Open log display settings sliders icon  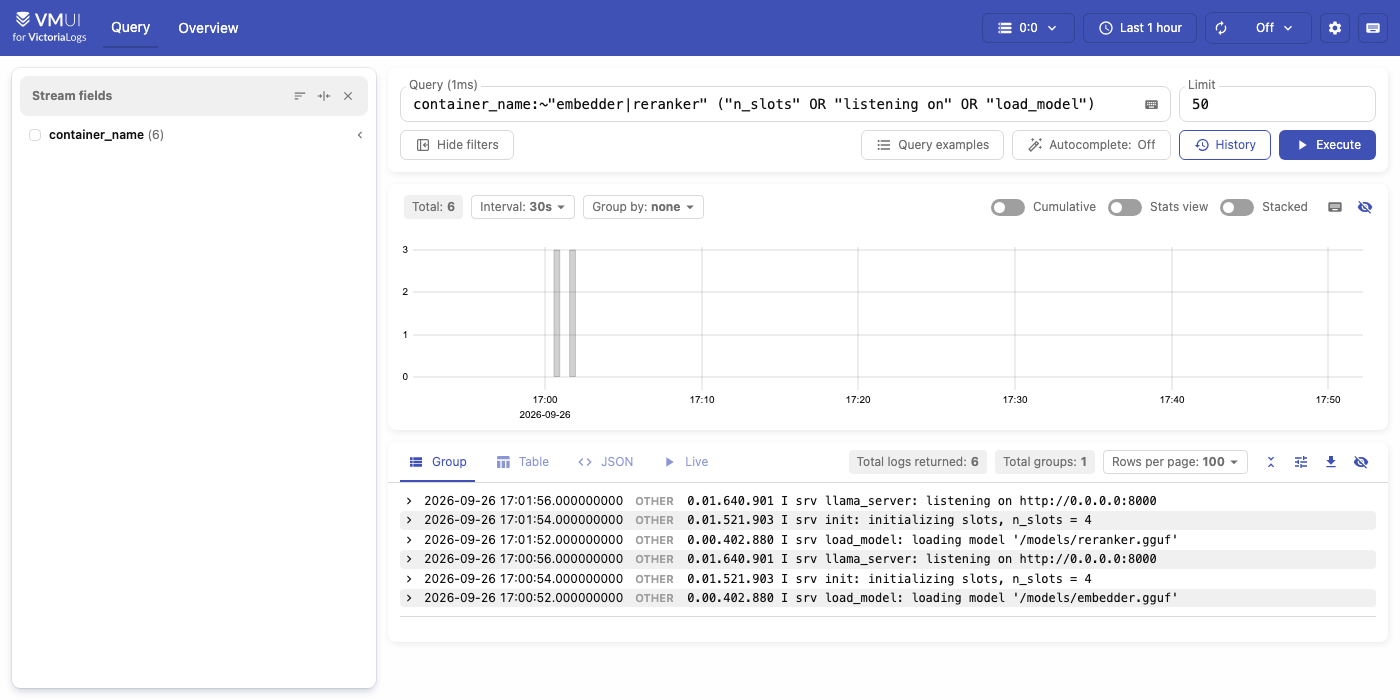1301,462
